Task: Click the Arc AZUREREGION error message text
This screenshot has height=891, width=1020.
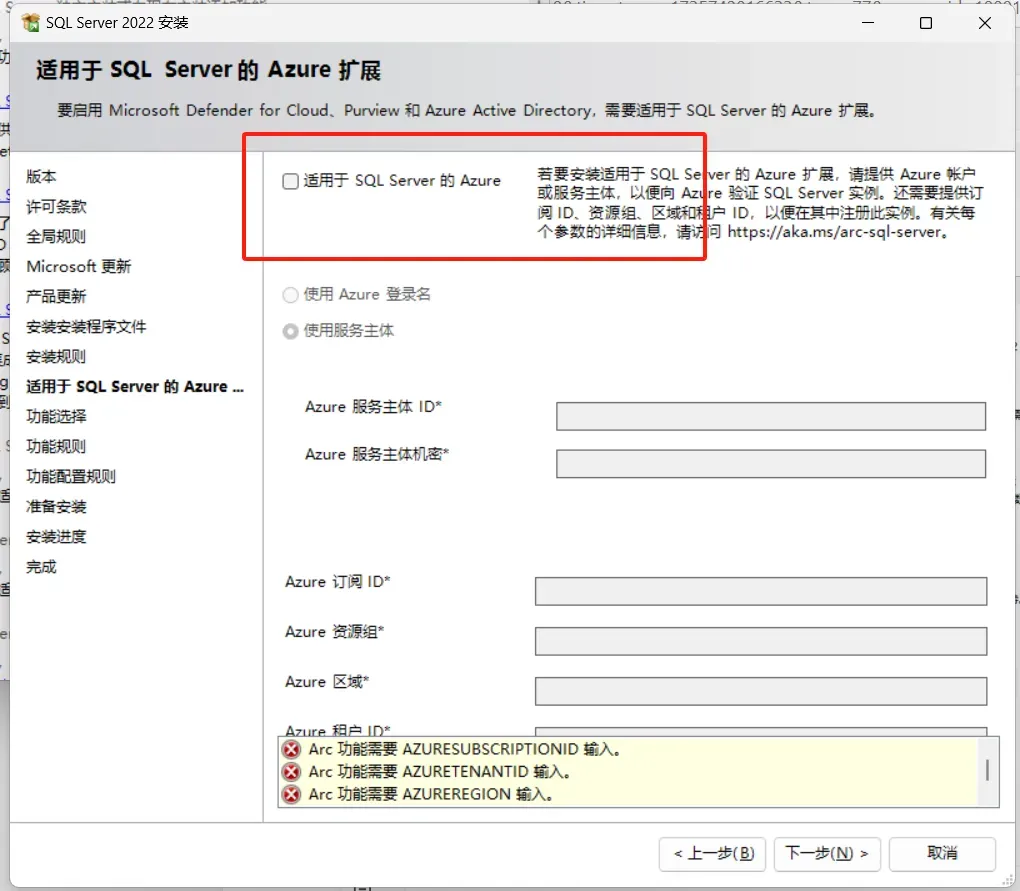Action: click(x=431, y=794)
